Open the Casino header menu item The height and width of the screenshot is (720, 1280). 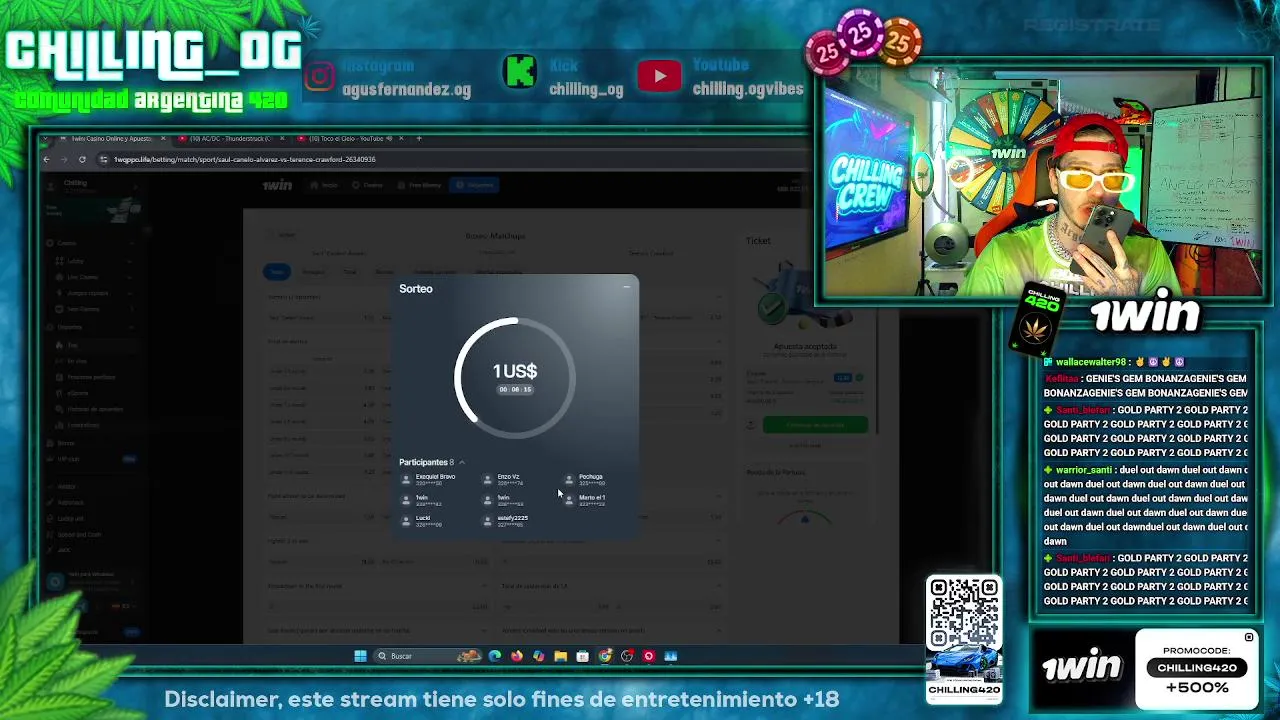coord(368,185)
